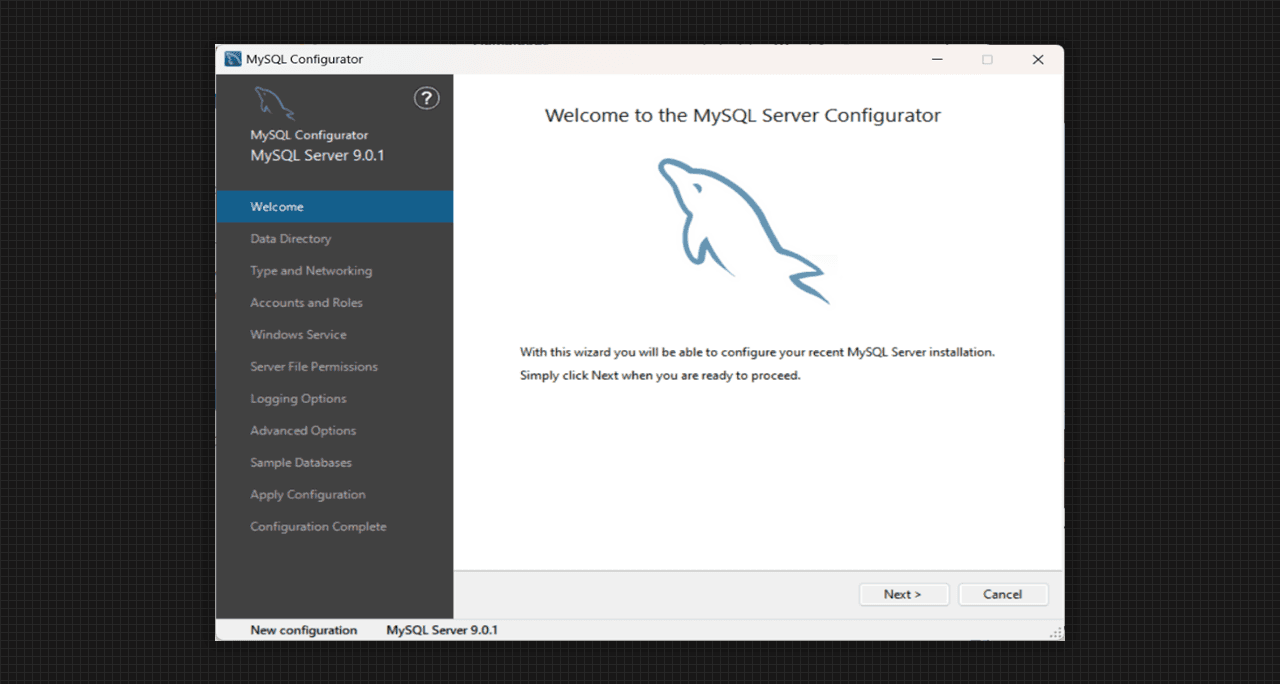1280x684 pixels.
Task: Open help via the question mark icon
Action: tap(427, 98)
